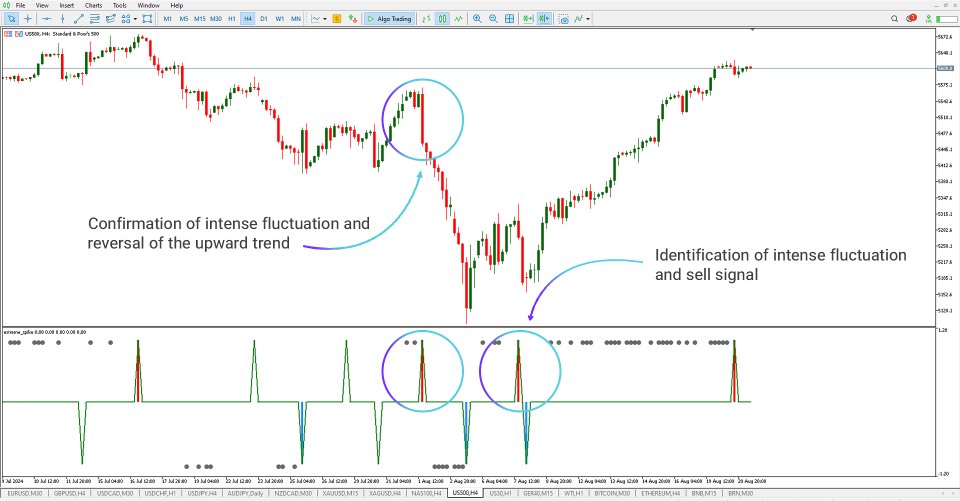Switch to the XAUUSD,M15 chart tab
This screenshot has width=960, height=501.
point(340,493)
